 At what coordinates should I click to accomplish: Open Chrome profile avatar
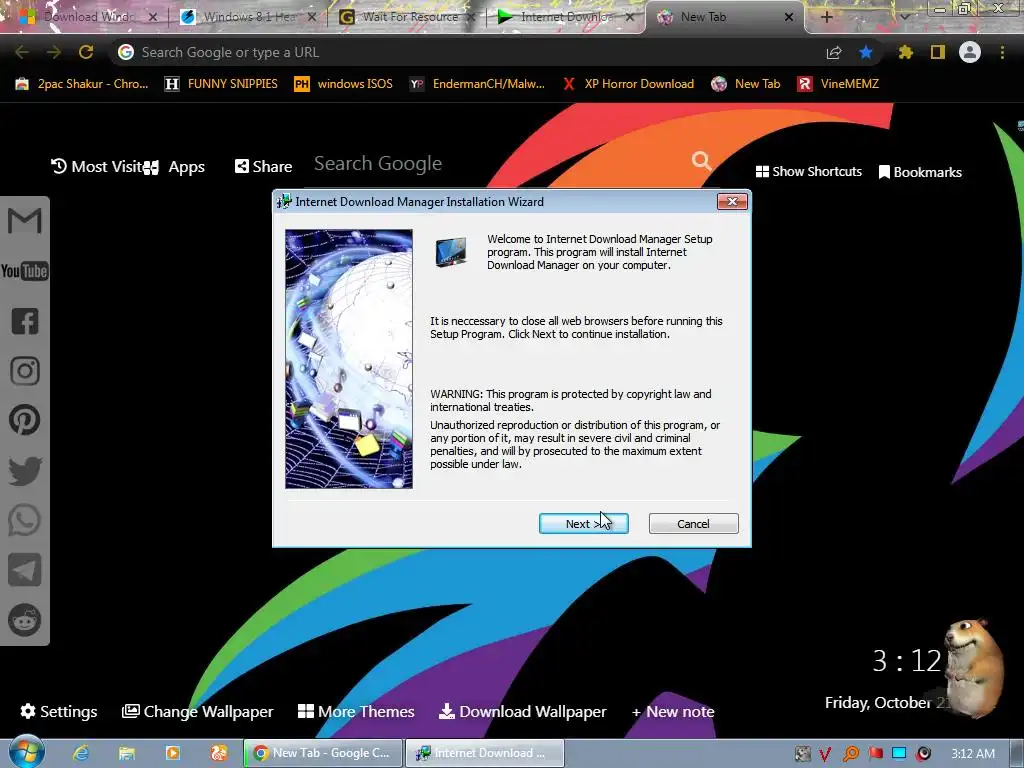coord(970,52)
